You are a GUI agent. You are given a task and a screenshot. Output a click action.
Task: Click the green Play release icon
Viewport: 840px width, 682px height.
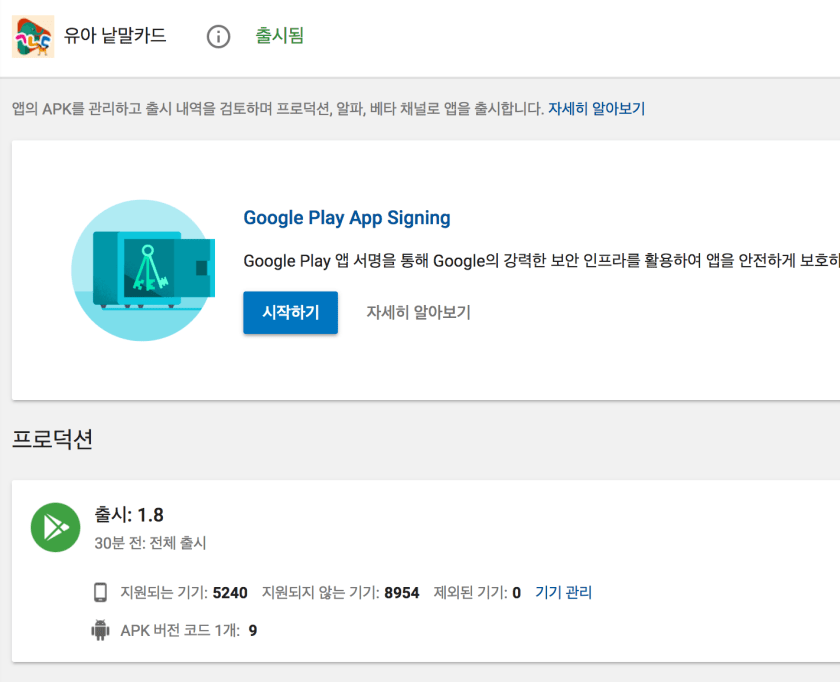(55, 527)
